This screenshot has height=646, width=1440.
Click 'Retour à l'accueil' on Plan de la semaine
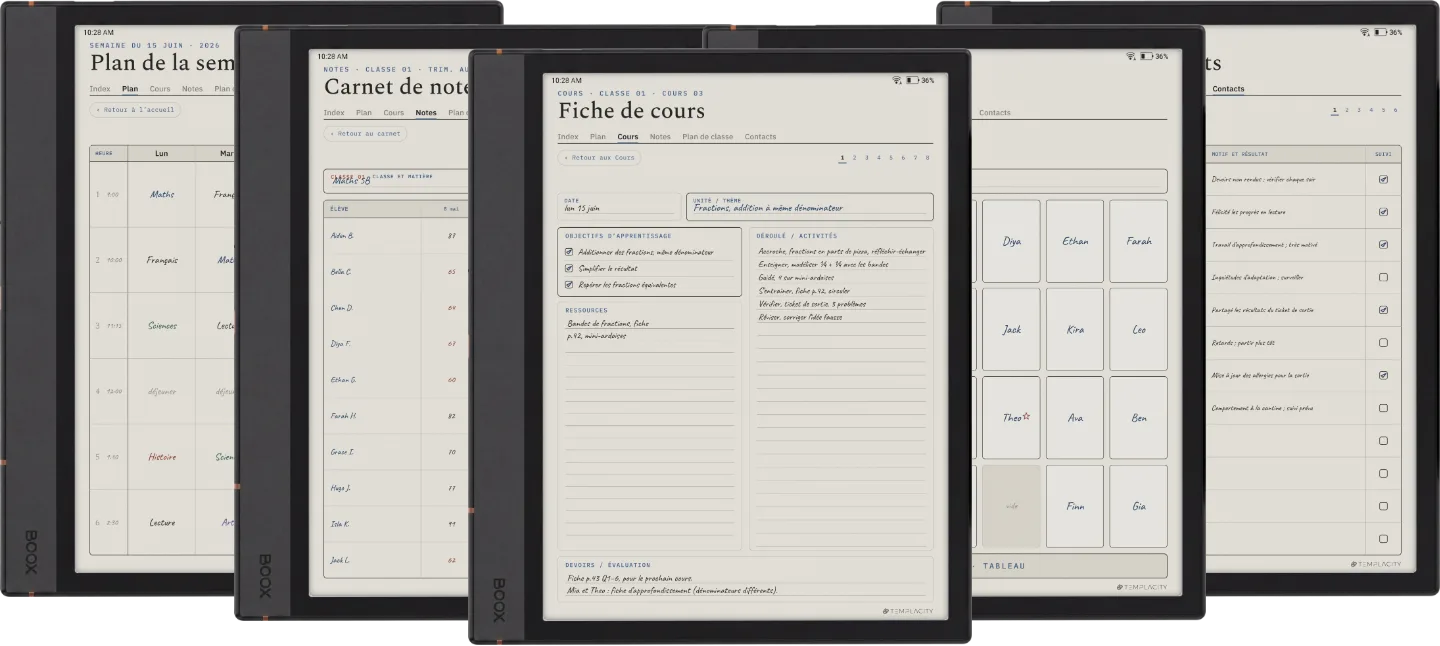click(136, 109)
